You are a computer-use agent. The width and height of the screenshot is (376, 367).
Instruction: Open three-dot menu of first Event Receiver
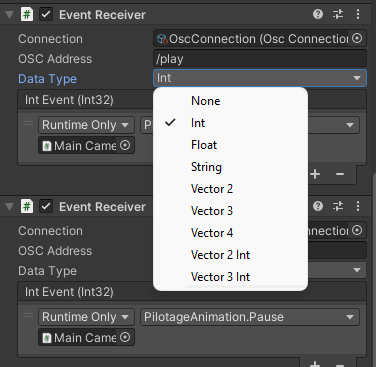click(x=358, y=14)
